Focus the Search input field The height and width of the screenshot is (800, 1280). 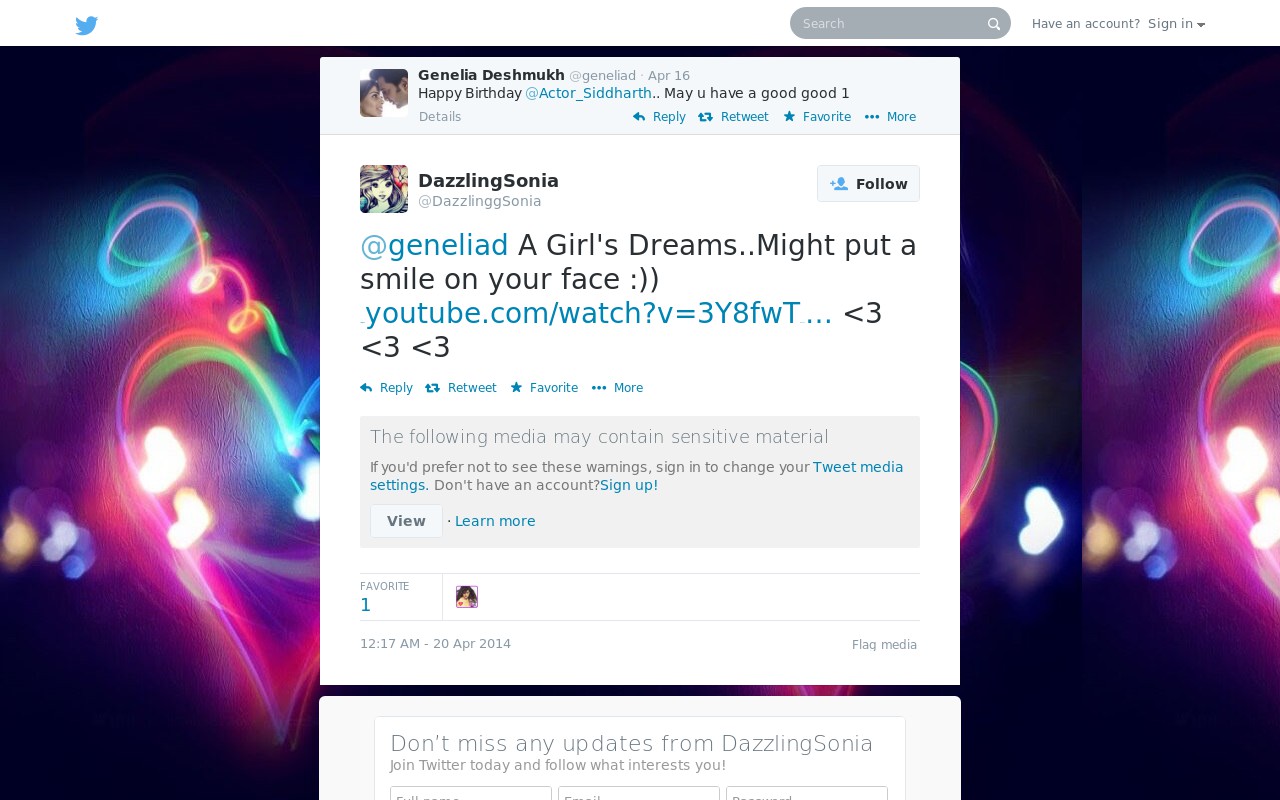click(900, 23)
